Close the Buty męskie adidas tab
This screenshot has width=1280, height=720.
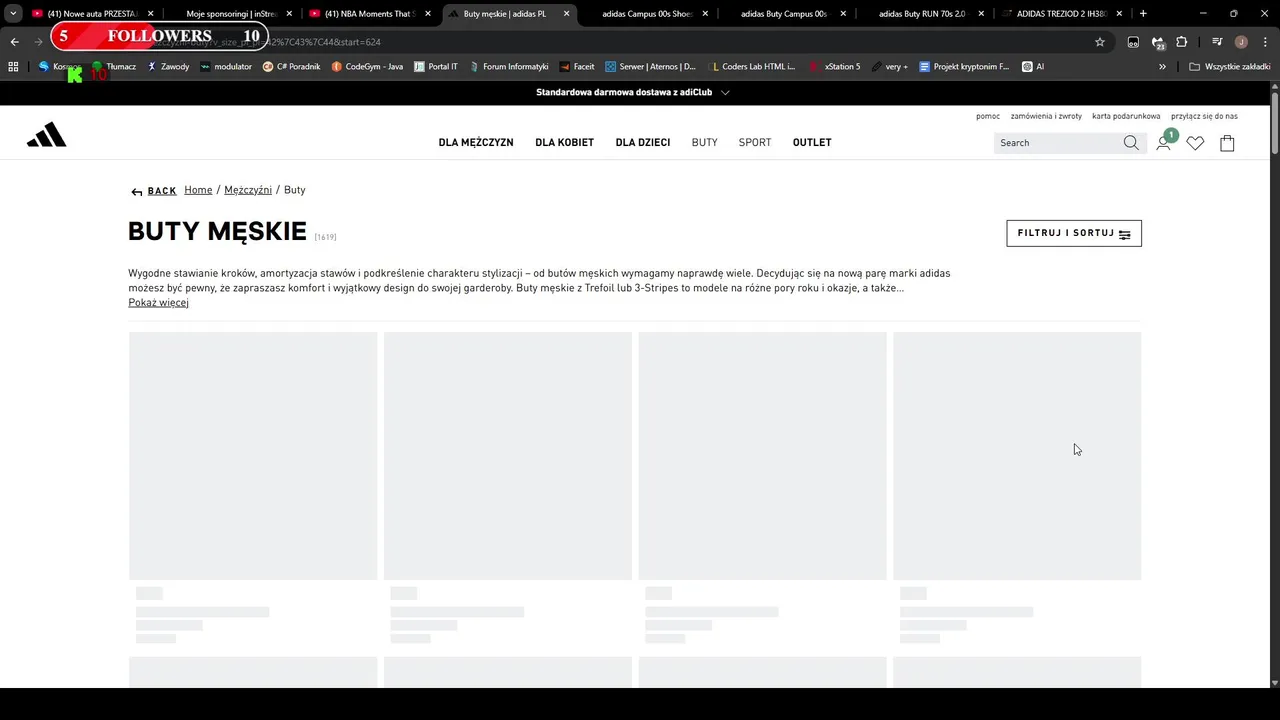(566, 14)
